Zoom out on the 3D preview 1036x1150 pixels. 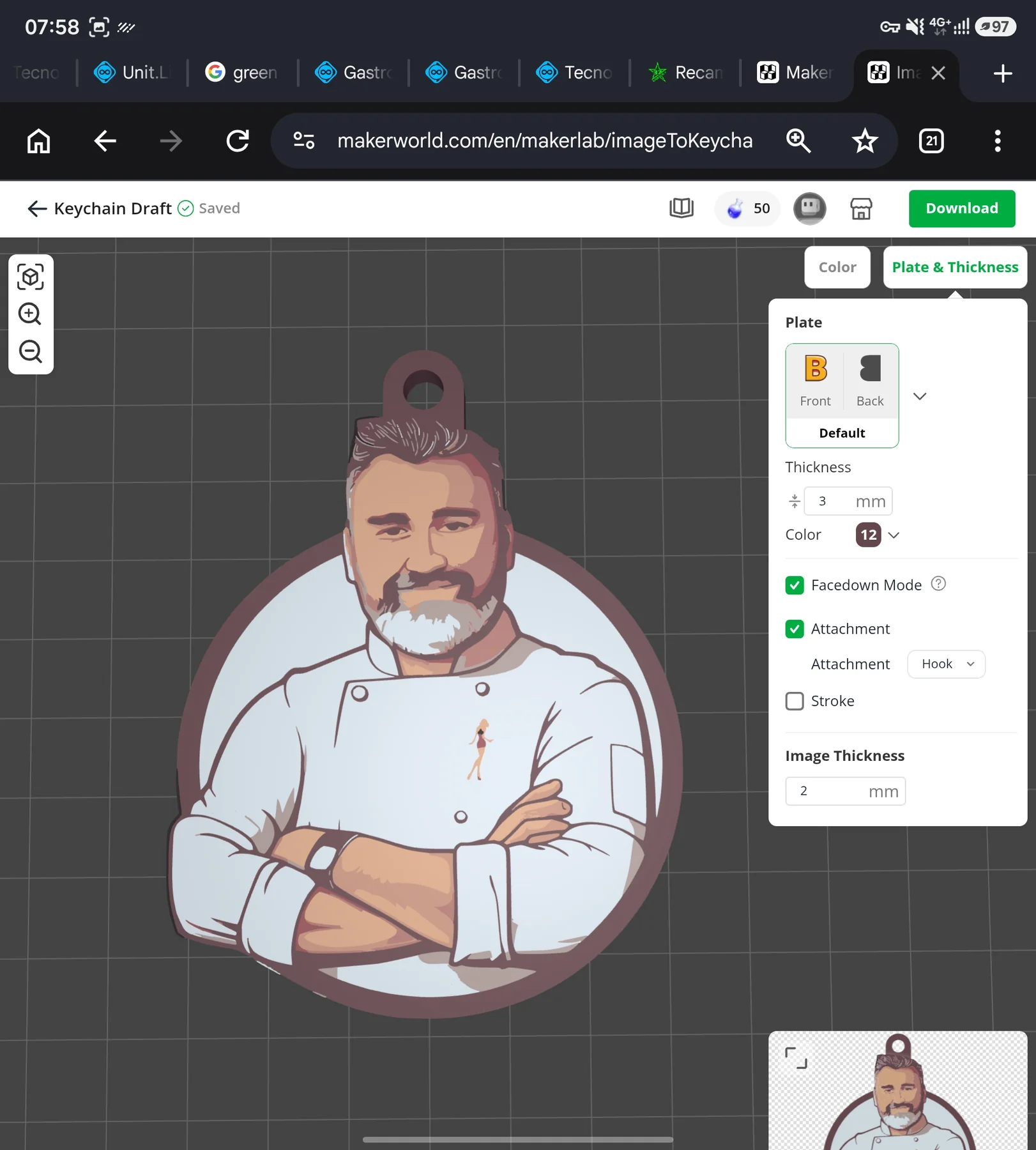30,351
